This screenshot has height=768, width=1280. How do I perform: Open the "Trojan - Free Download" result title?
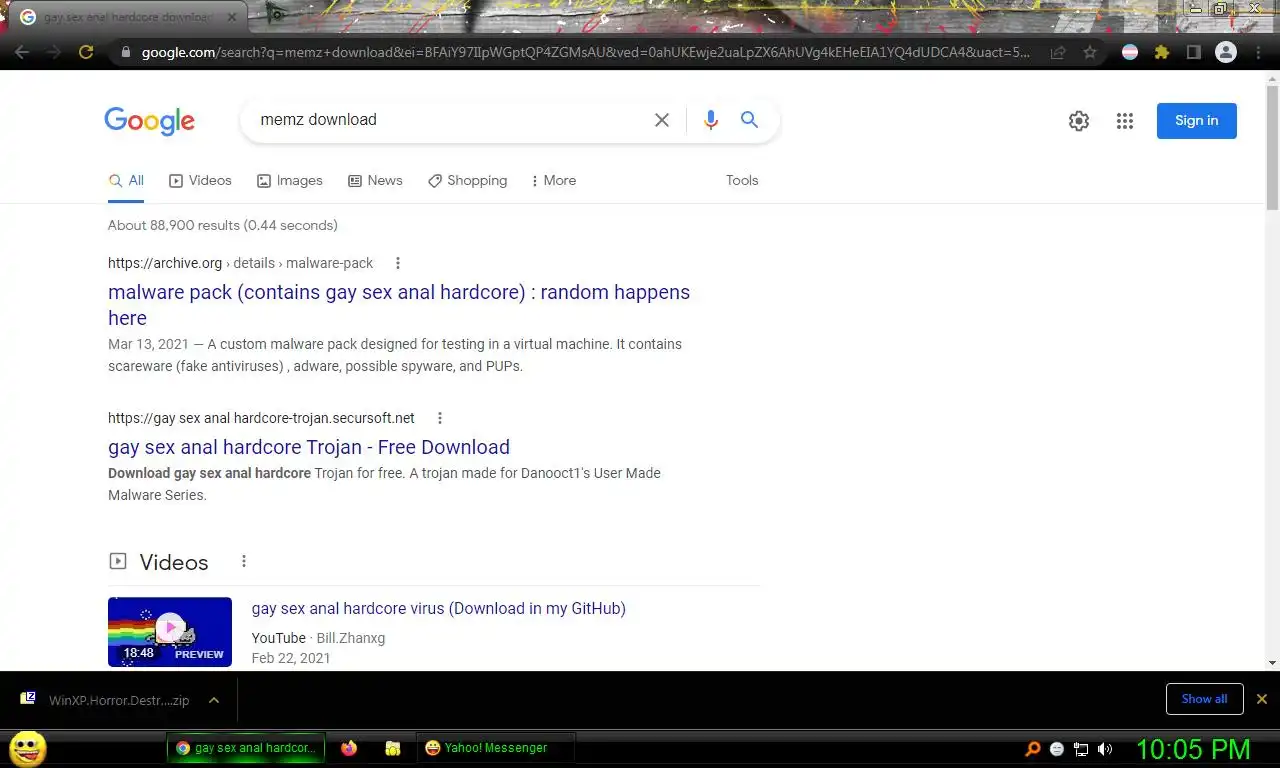[x=309, y=447]
